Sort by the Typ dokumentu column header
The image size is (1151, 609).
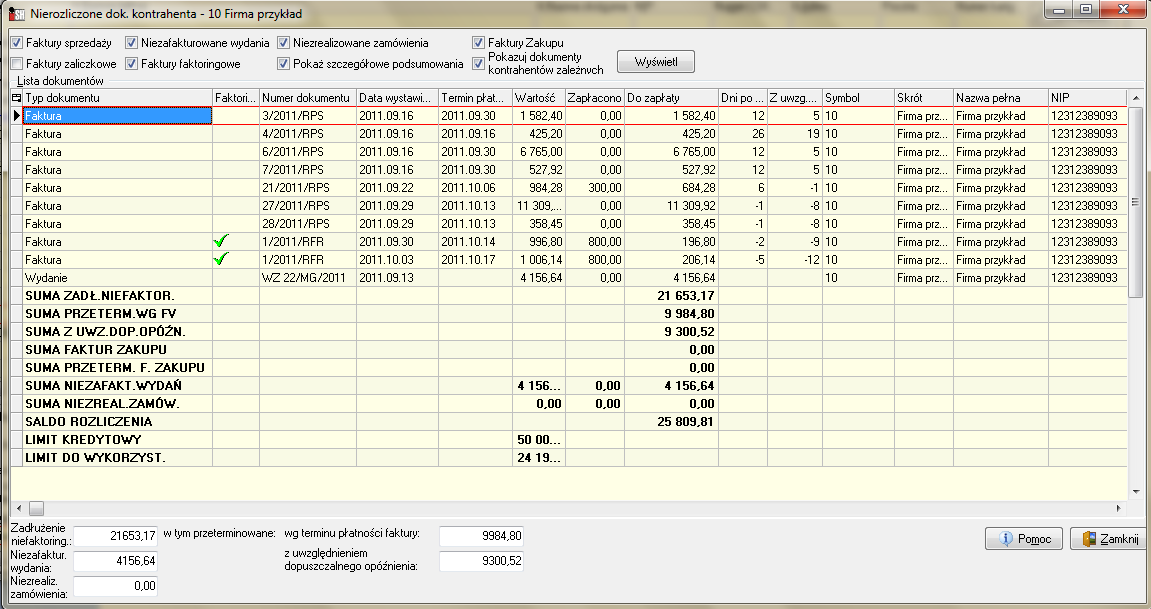[117, 98]
